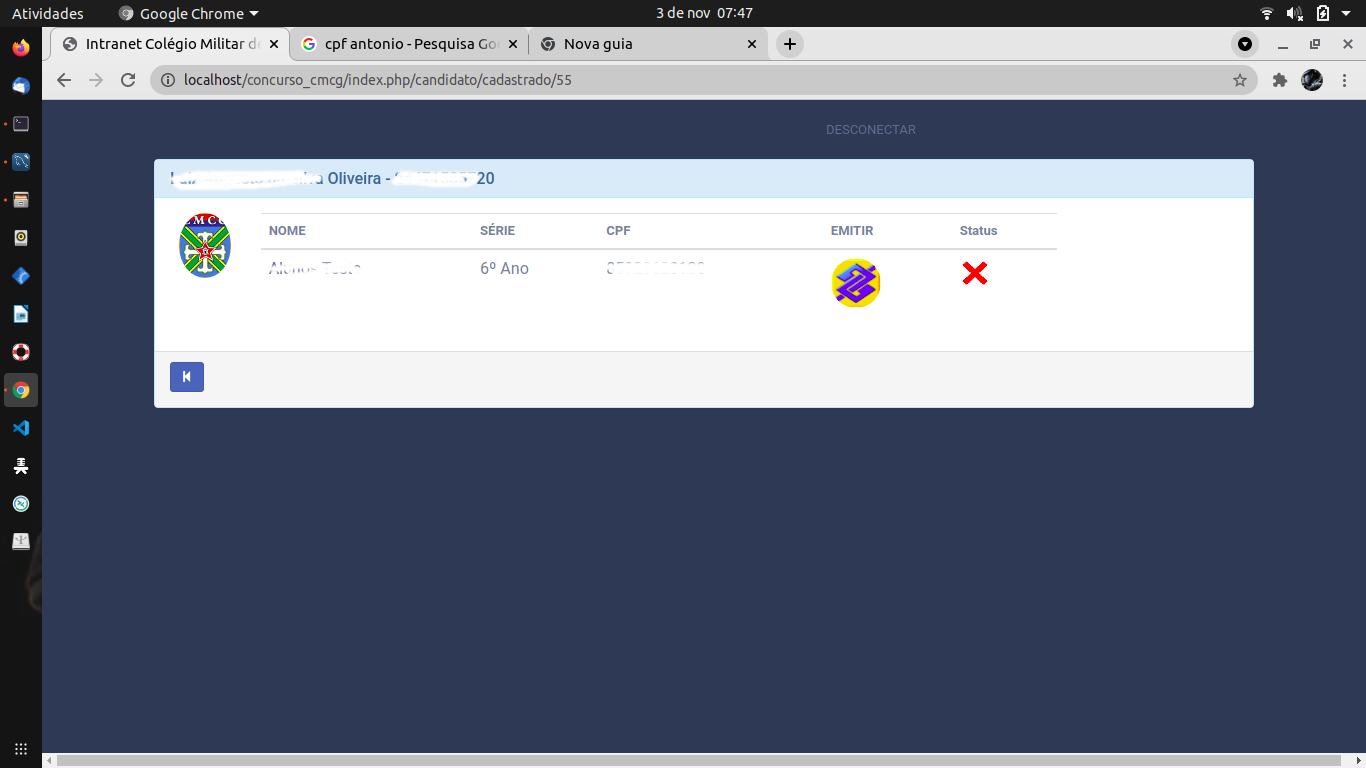Open the Google Chrome app menu in top bar
Viewport: 1366px width, 768px height.
tap(188, 14)
